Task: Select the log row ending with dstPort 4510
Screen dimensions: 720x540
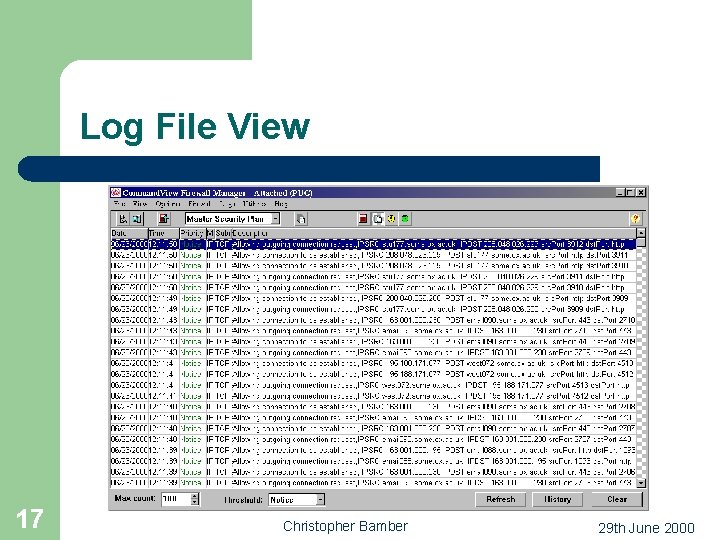Action: 373,363
